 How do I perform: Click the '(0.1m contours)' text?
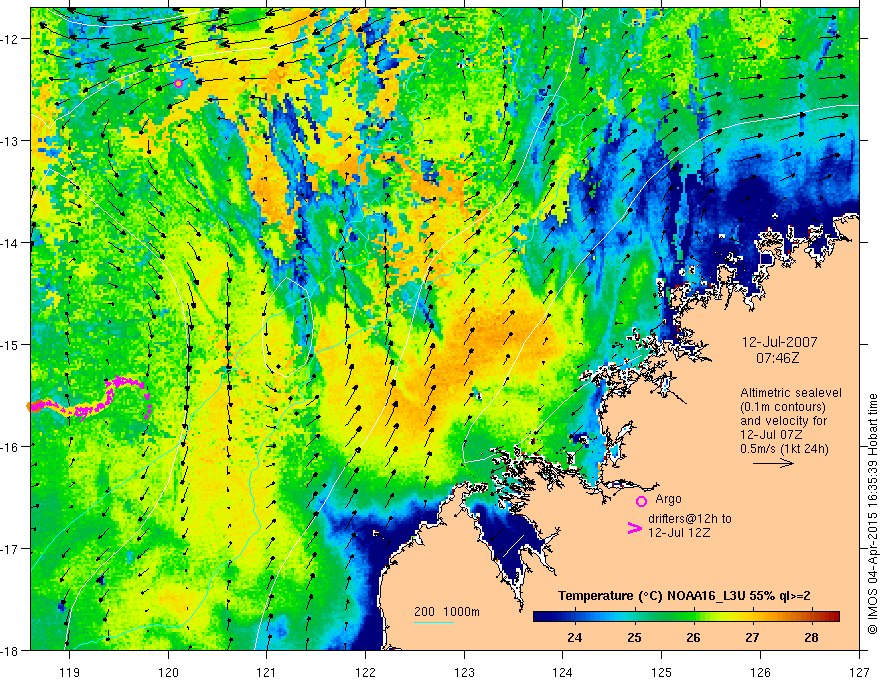coord(783,407)
